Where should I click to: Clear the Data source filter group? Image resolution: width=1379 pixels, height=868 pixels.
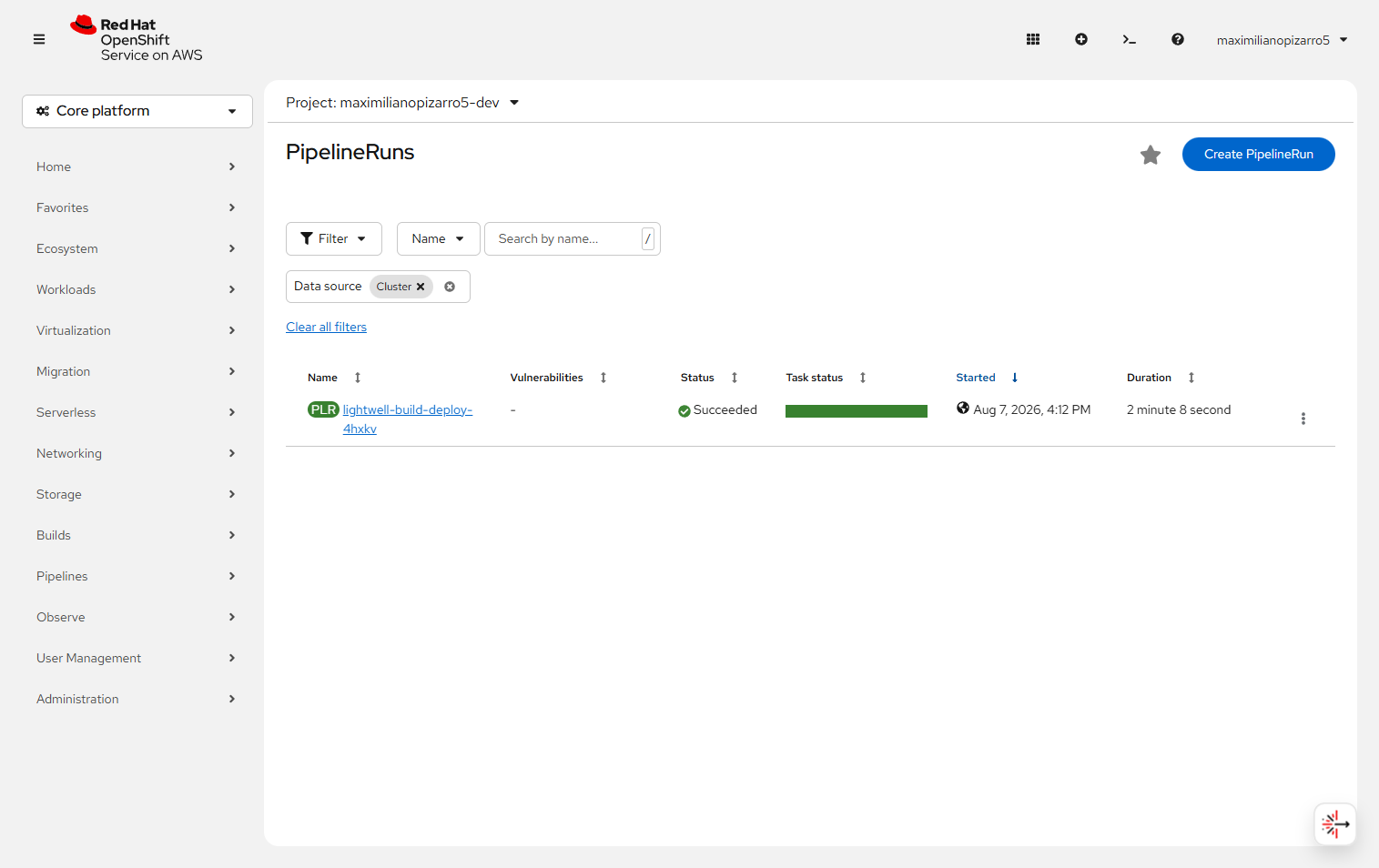click(450, 287)
